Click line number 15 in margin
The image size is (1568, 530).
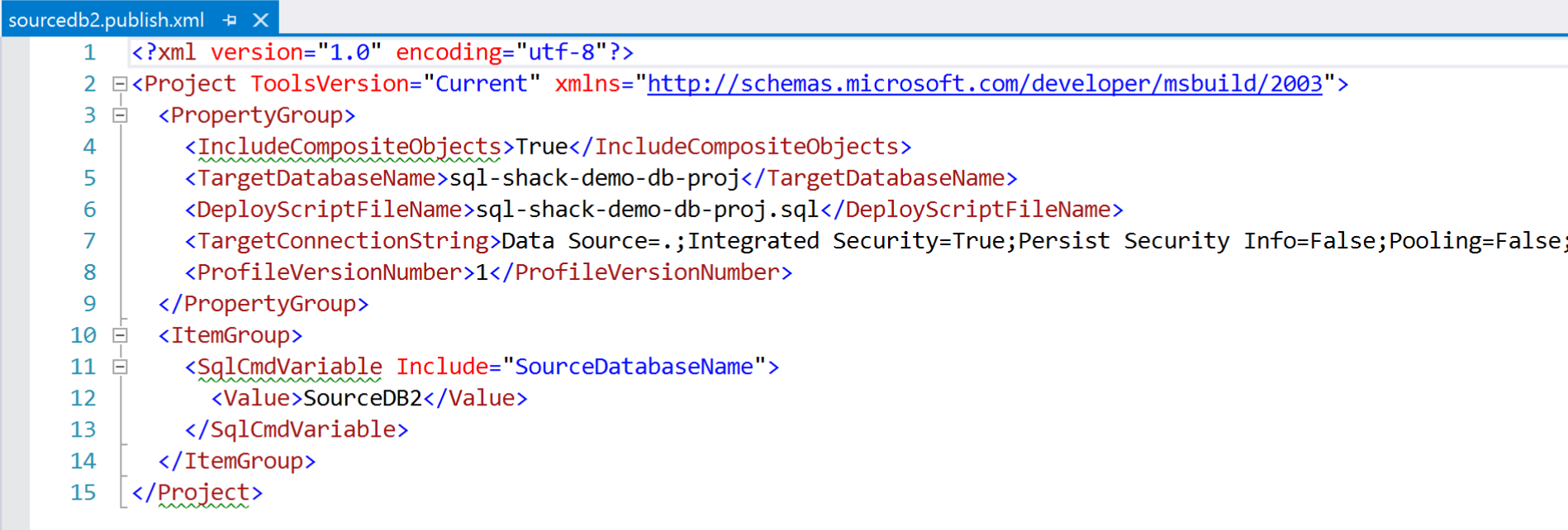tap(83, 493)
